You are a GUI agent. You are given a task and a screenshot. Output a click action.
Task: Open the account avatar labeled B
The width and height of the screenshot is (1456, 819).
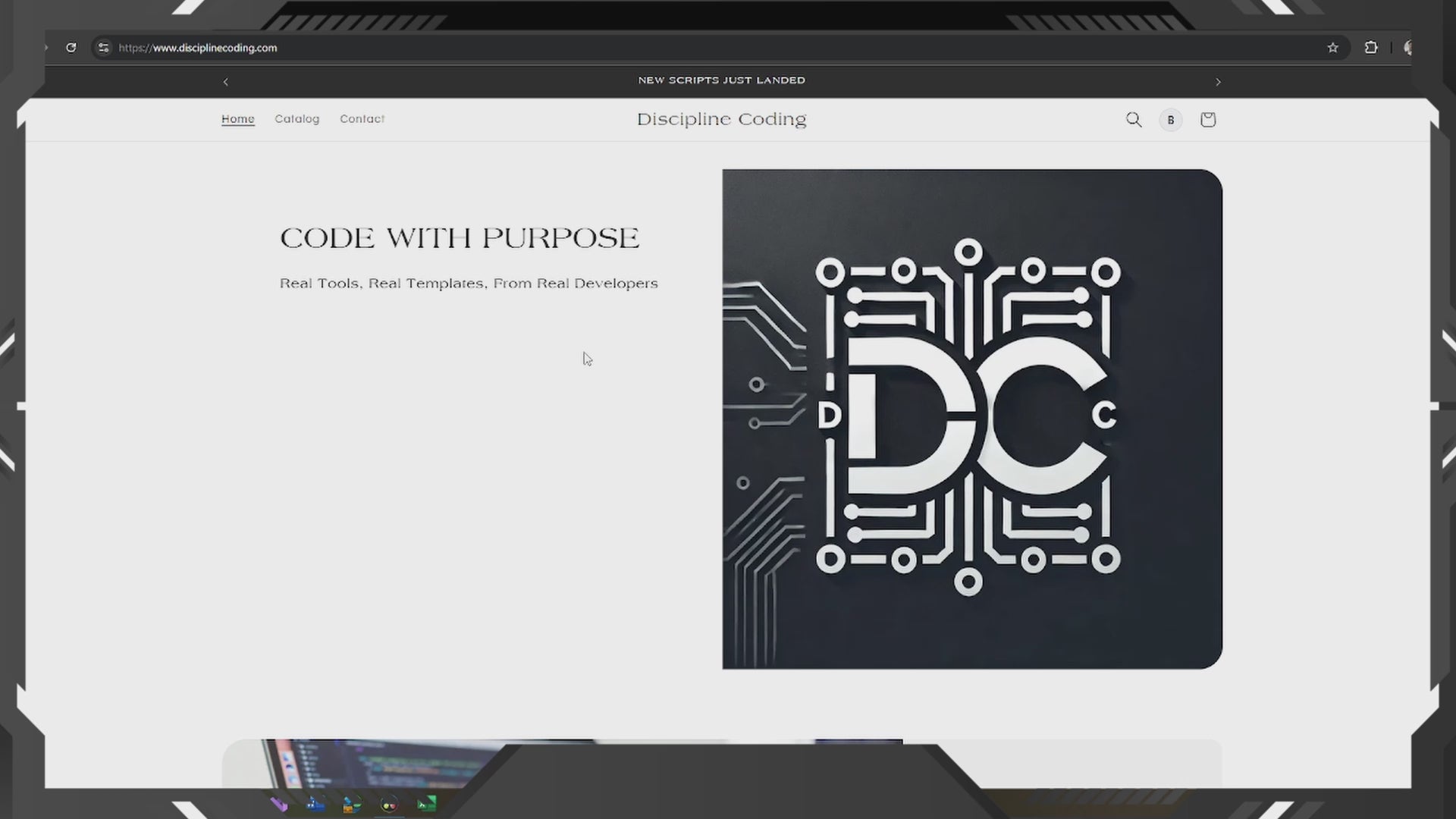click(x=1171, y=120)
